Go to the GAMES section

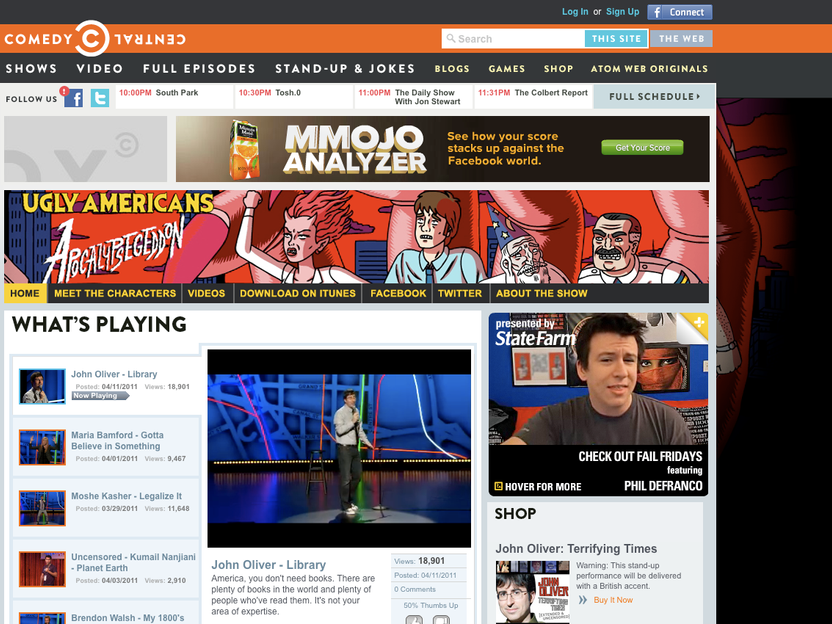[x=507, y=68]
